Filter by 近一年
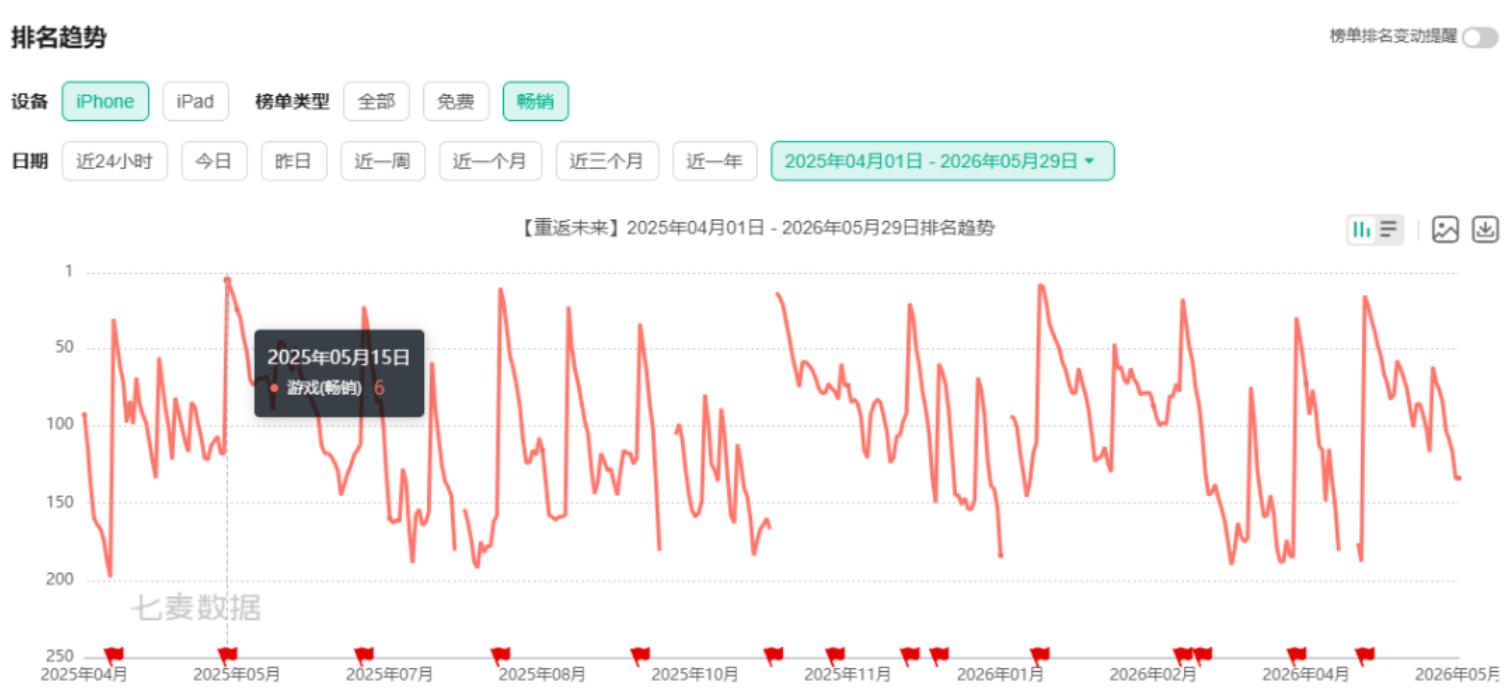The width and height of the screenshot is (1507, 693). [x=715, y=161]
